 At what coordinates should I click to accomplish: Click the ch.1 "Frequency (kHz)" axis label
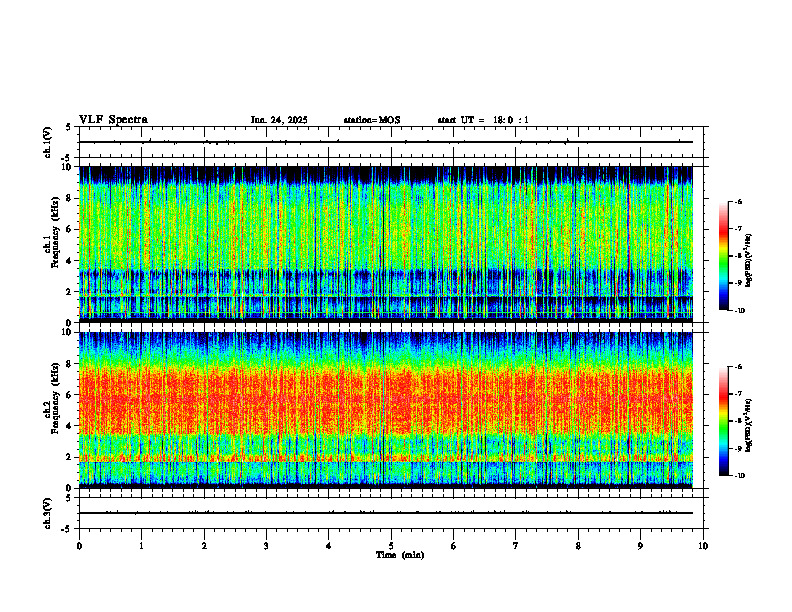click(55, 233)
